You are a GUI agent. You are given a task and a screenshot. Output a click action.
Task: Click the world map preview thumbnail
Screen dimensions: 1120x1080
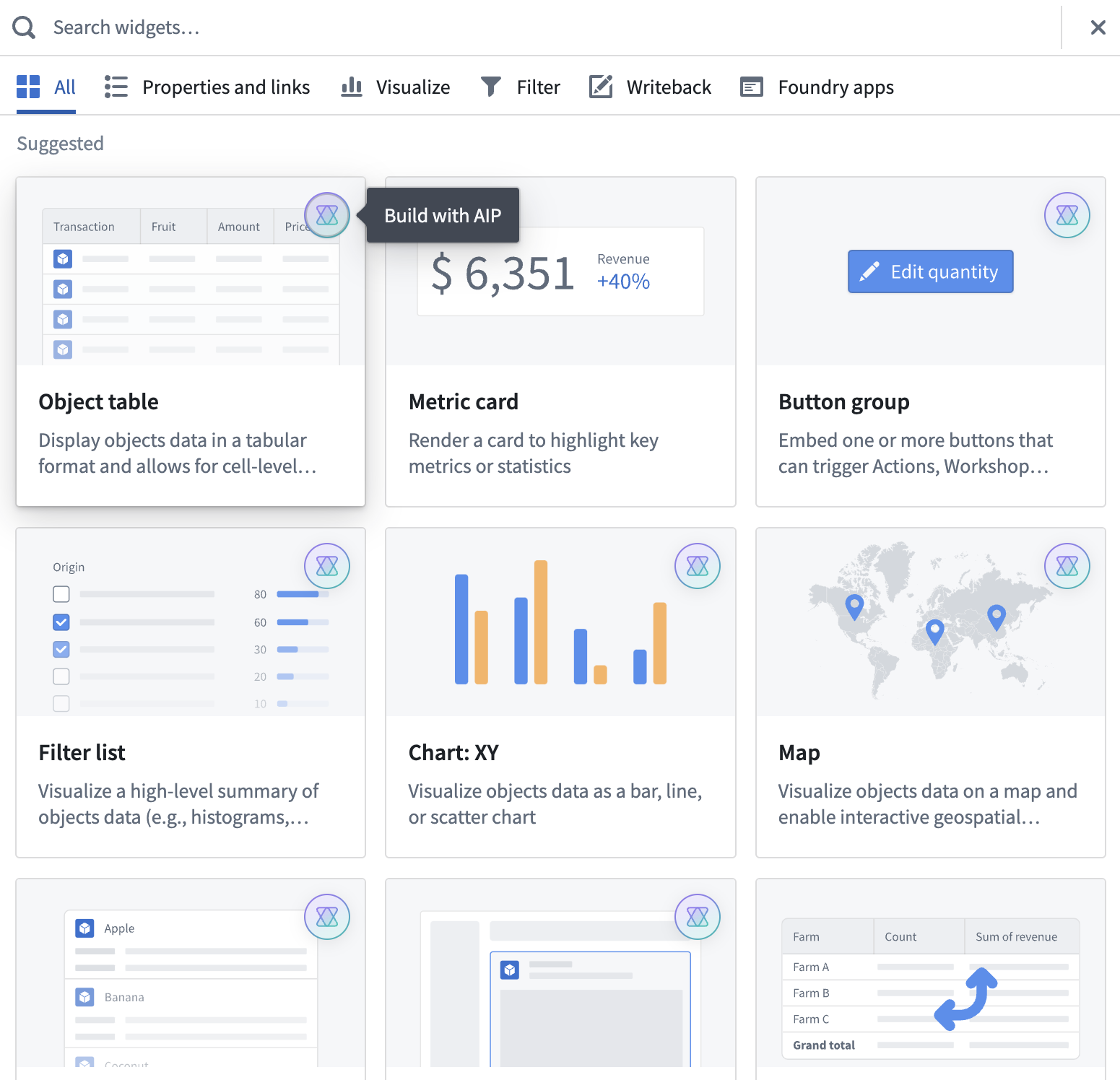(x=930, y=621)
